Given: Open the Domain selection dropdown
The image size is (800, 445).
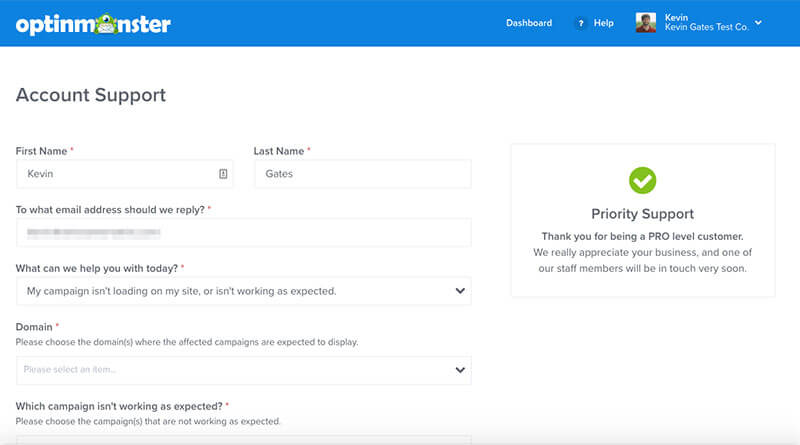Looking at the screenshot, I should tap(244, 370).
